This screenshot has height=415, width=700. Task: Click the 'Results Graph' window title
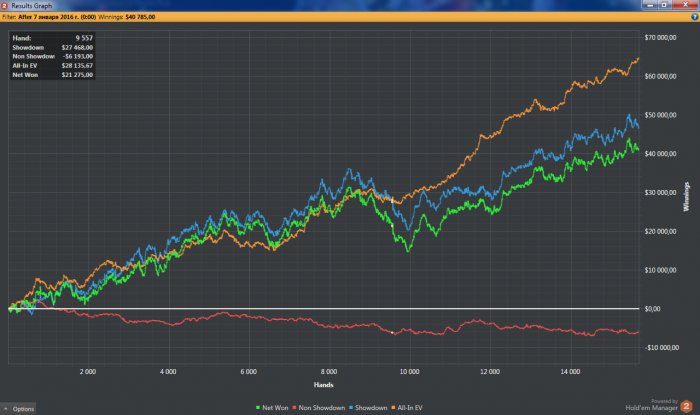32,6
